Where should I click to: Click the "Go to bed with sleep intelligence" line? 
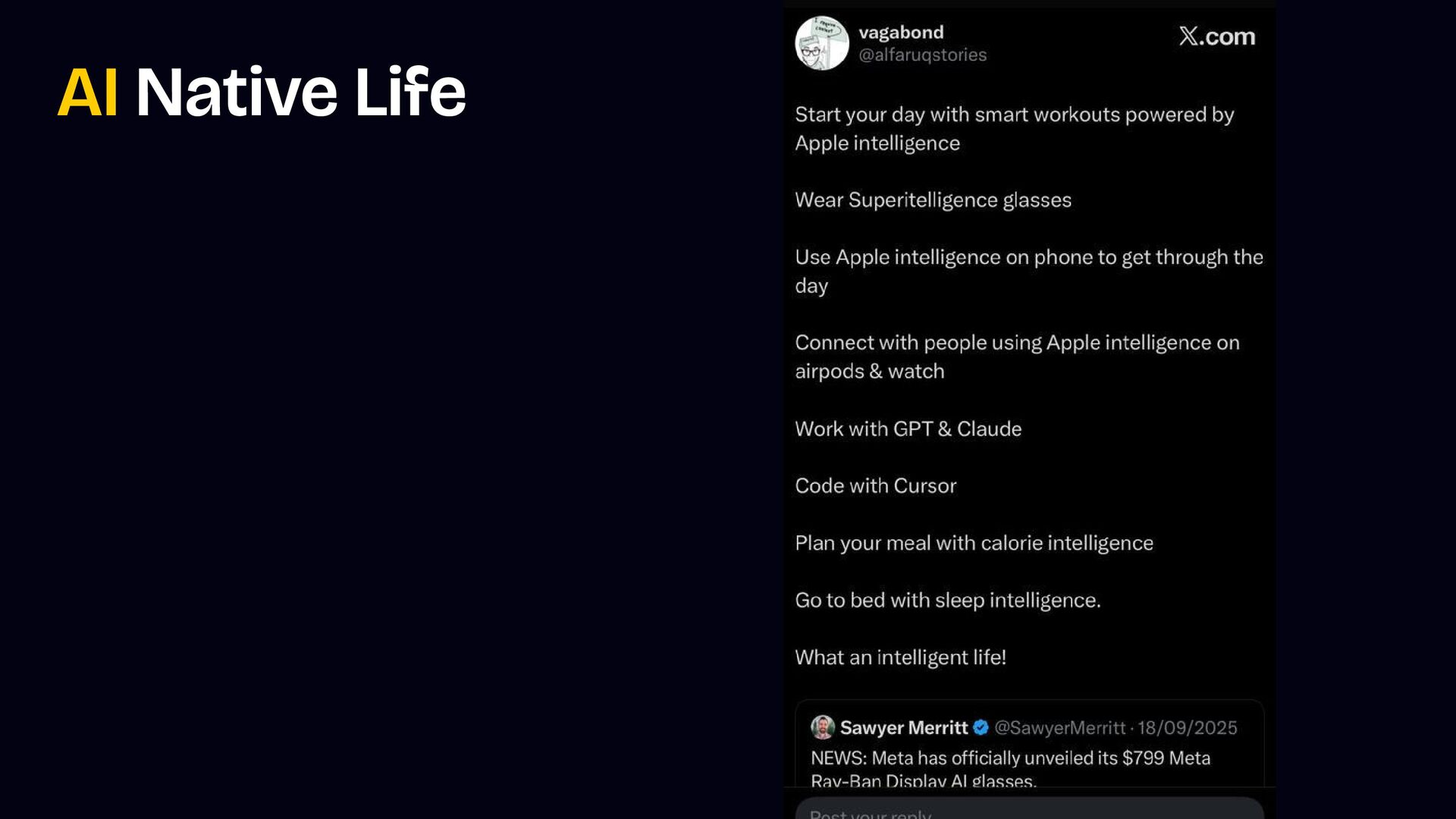(x=947, y=601)
